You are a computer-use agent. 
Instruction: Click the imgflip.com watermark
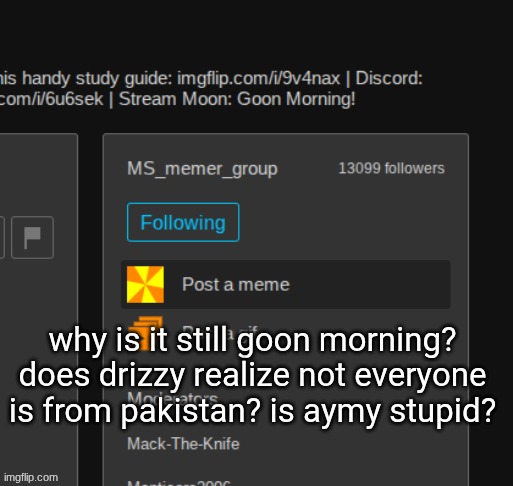pos(31,477)
